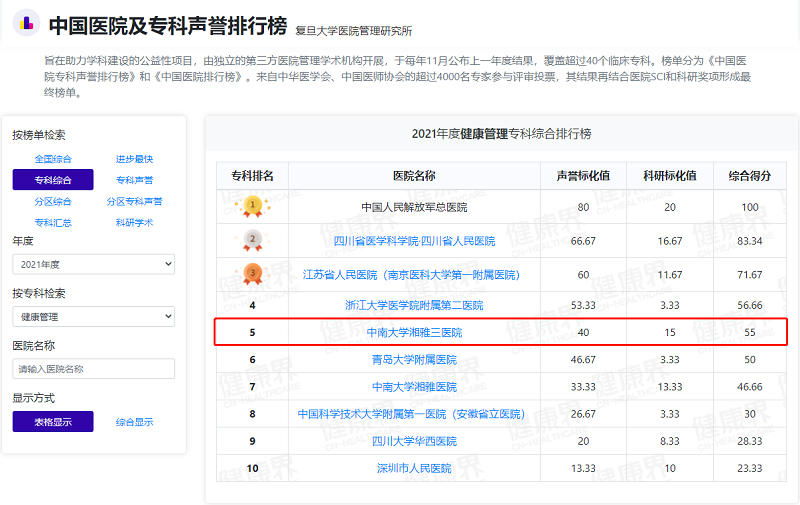
Task: Click the bronze rank 3 medal
Action: (x=252, y=274)
